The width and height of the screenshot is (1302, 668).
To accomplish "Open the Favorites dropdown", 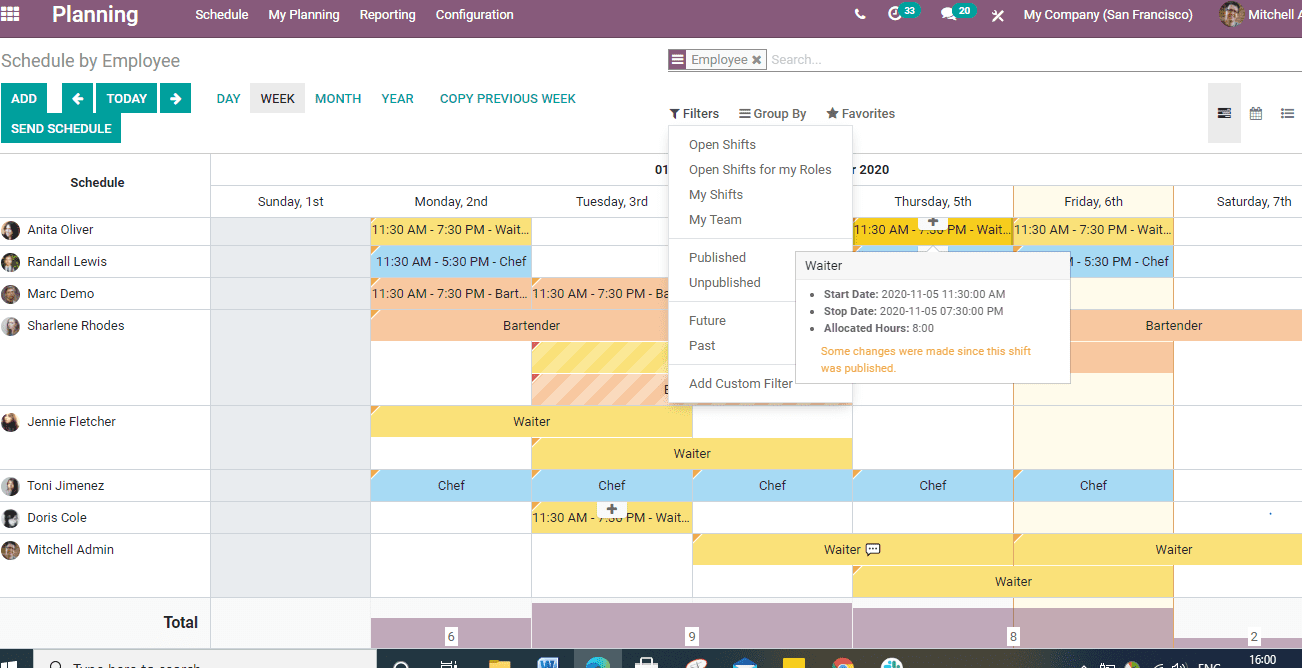I will tap(860, 113).
